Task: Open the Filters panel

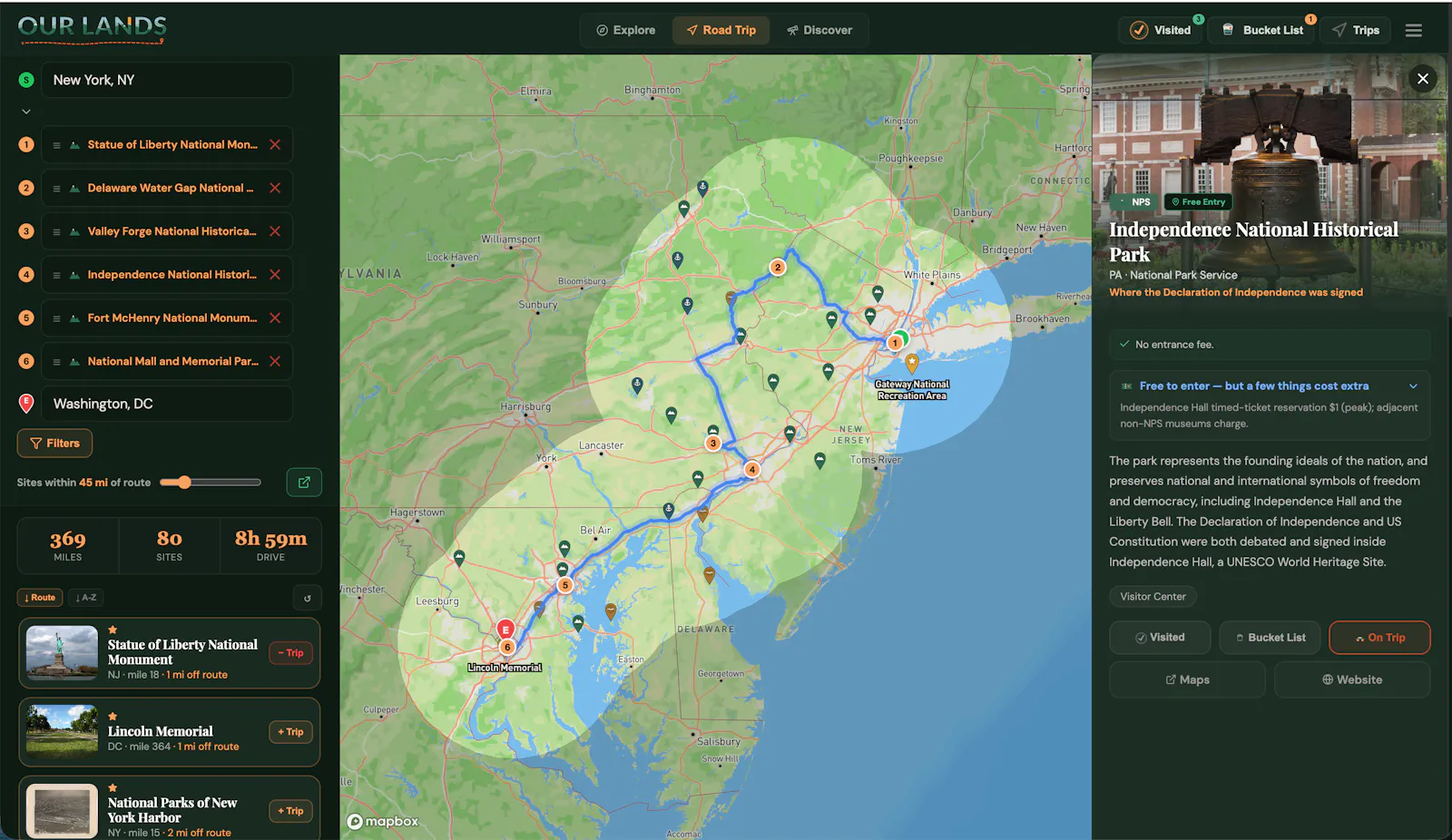Action: click(54, 444)
